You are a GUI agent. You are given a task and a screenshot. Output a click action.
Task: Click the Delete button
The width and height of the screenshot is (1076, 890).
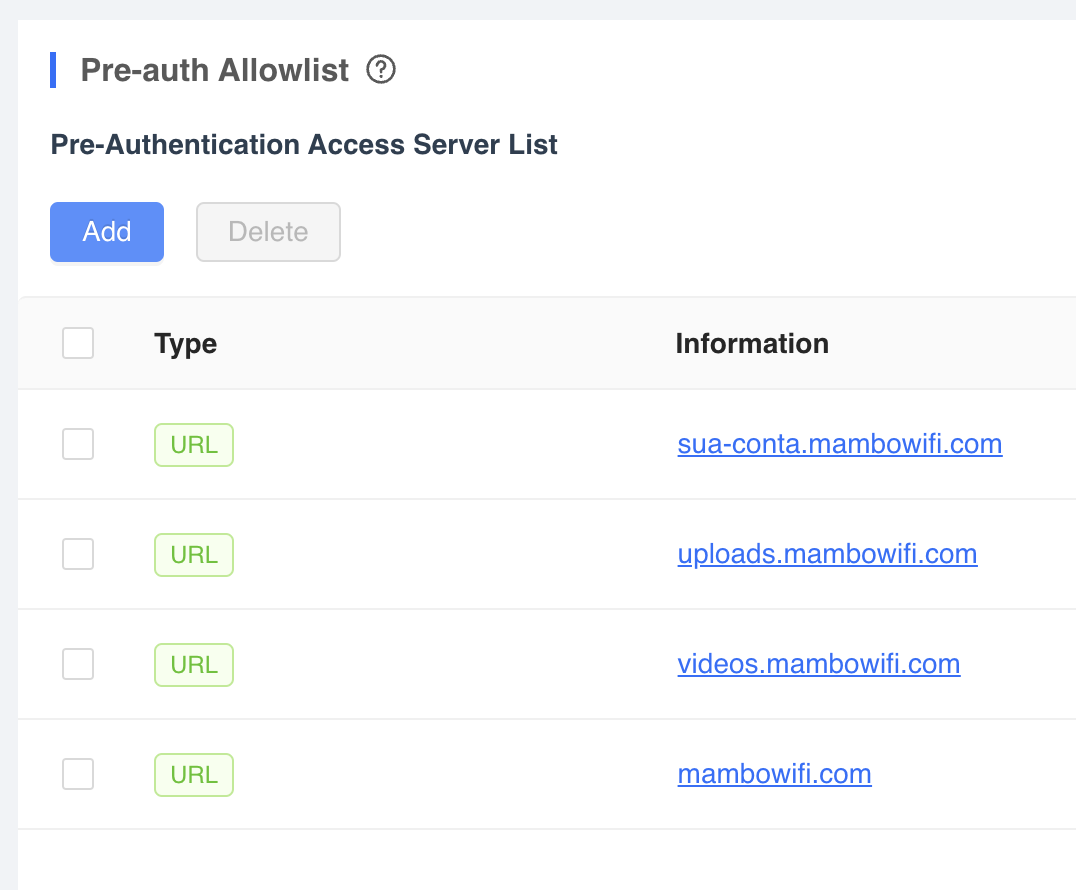pyautogui.click(x=268, y=232)
